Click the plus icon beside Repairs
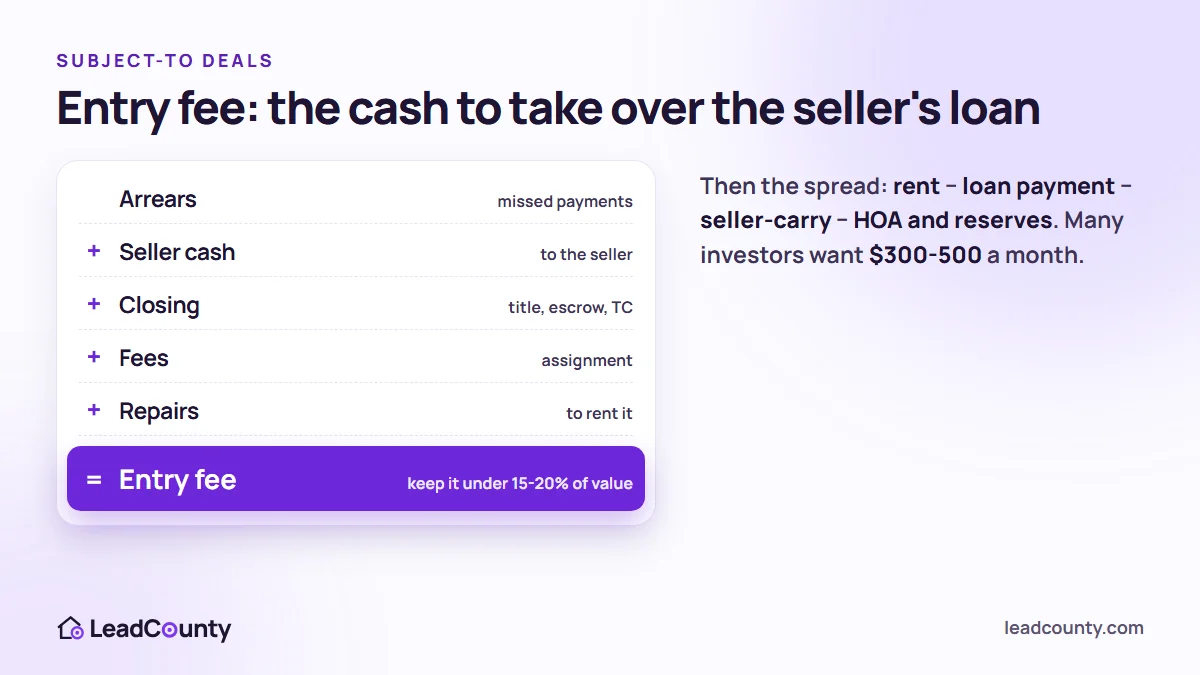1200x675 pixels. 94,410
